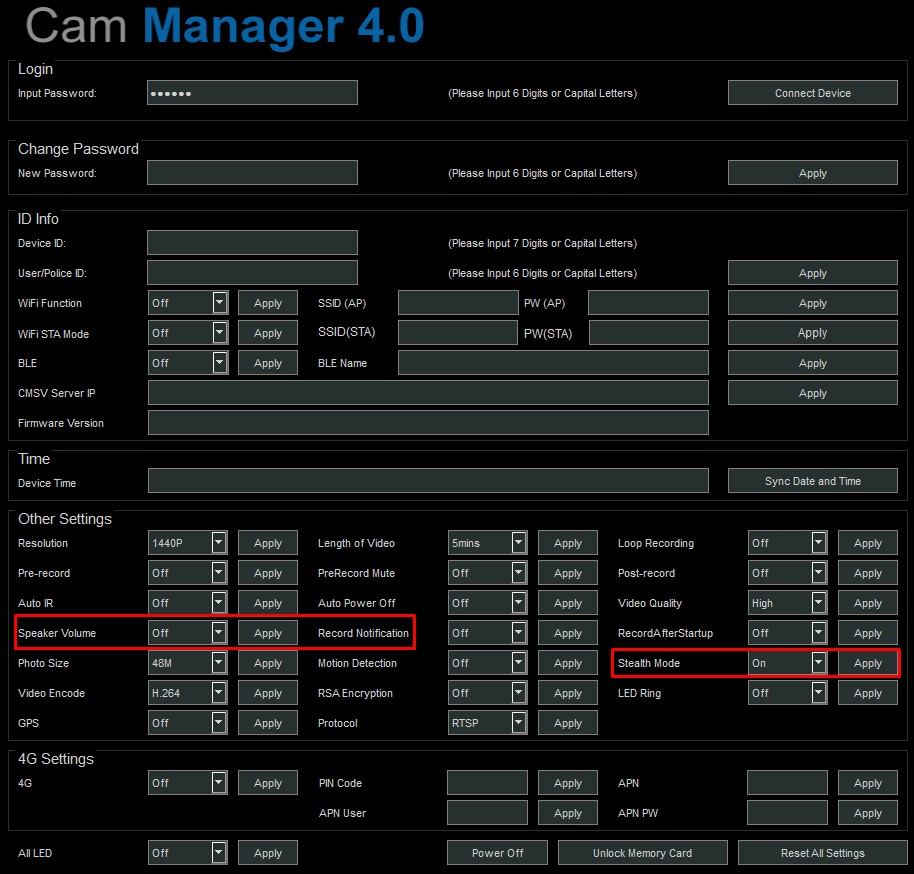This screenshot has height=874, width=914.
Task: Open the Protocol dropdown showing RTSP
Action: point(487,723)
